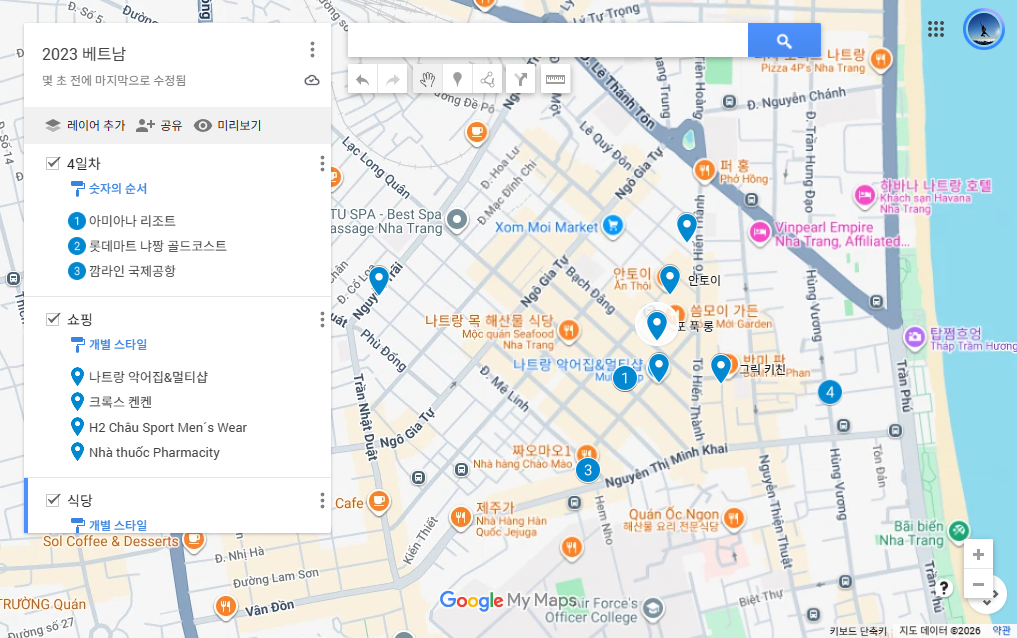Click Pizza 4P's Nha Trang restaurant icon
This screenshot has width=1017, height=638.
880,60
